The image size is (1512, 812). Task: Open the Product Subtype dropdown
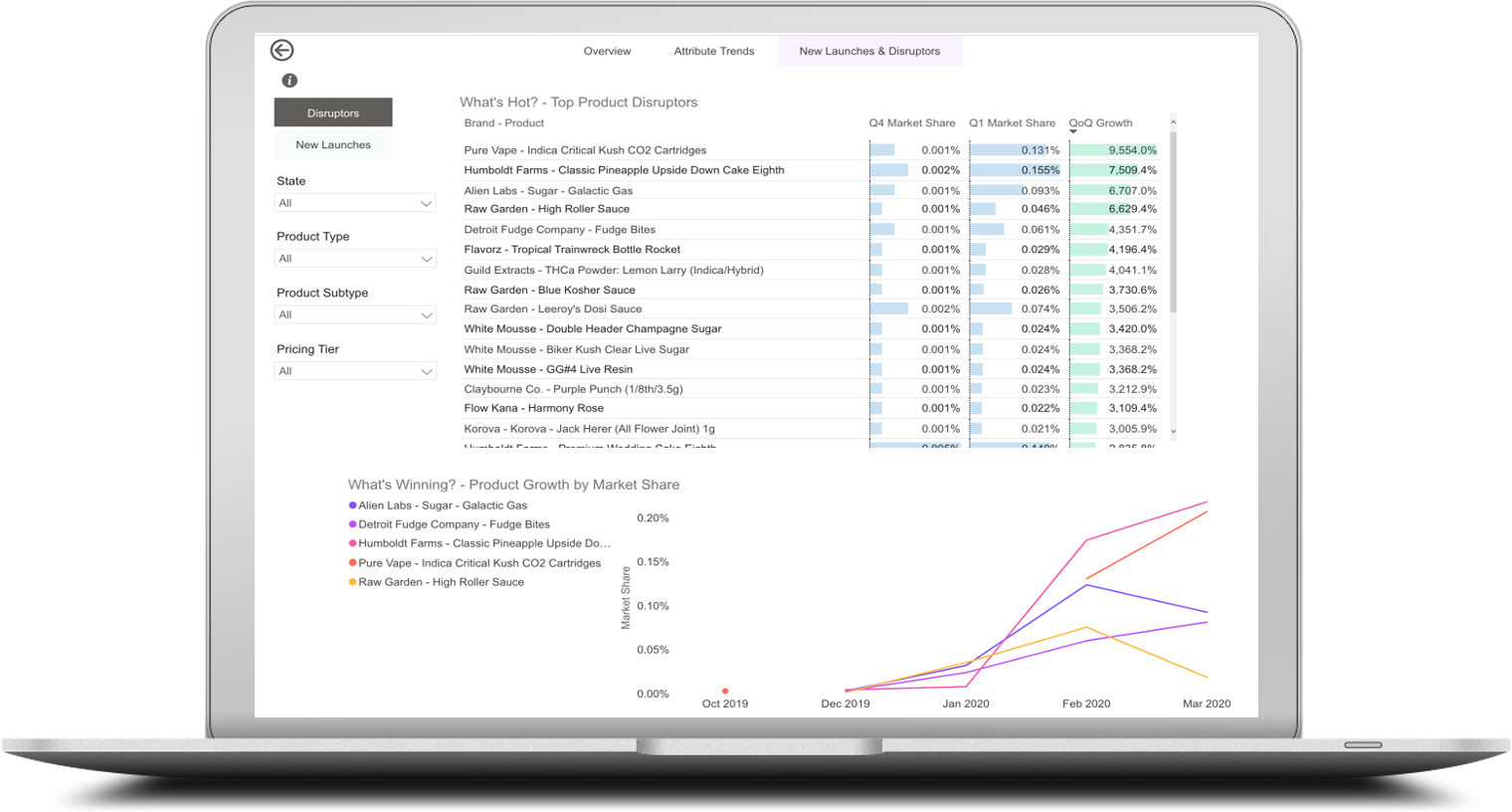(x=355, y=315)
